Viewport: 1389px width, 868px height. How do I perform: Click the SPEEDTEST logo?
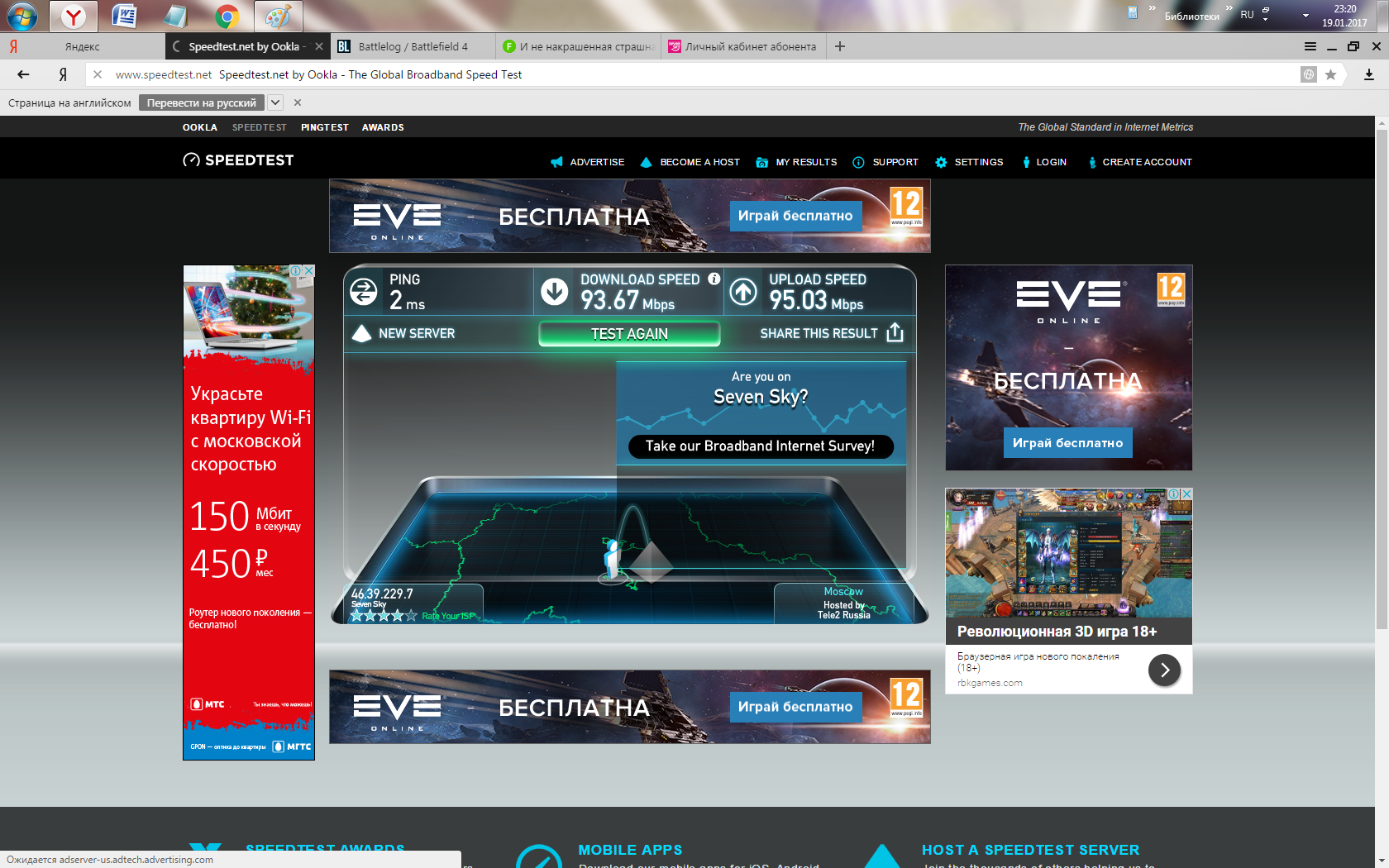(238, 160)
